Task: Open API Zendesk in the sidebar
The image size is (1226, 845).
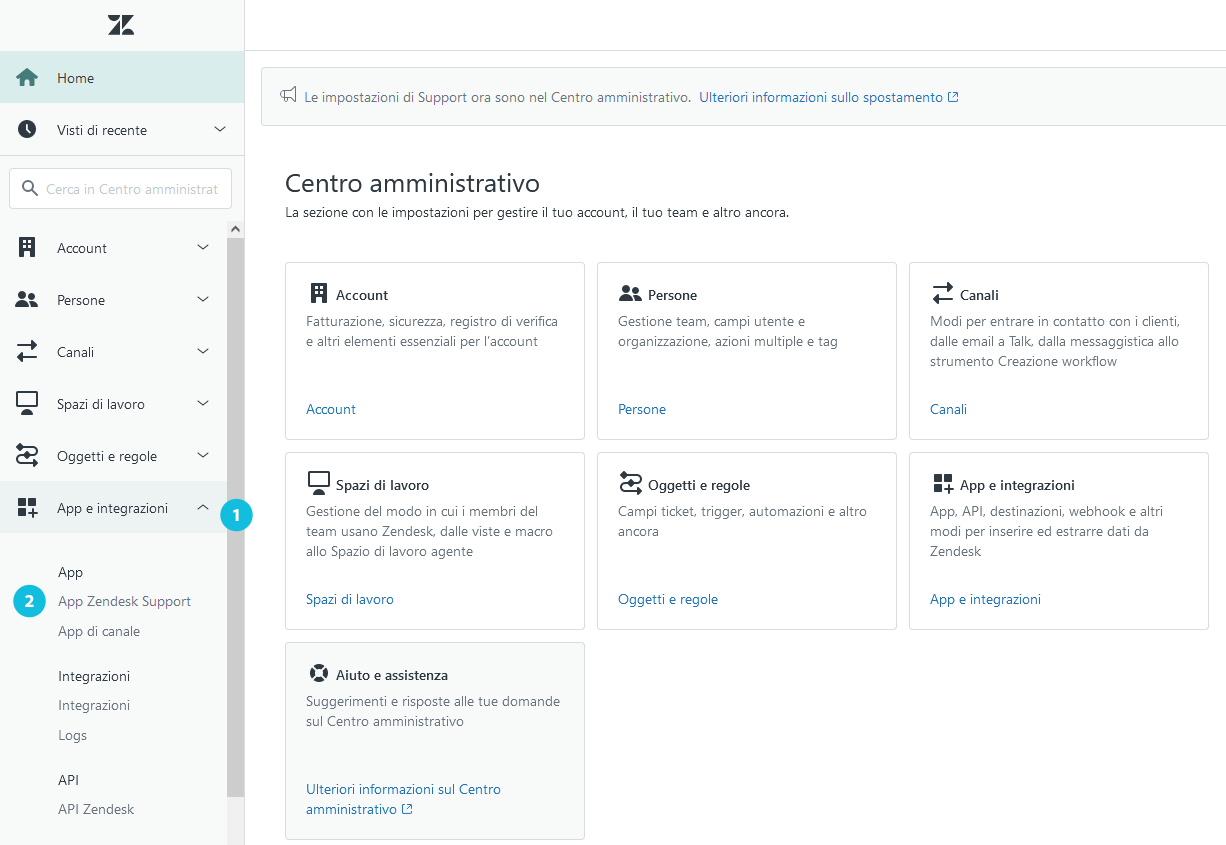Action: (x=96, y=809)
